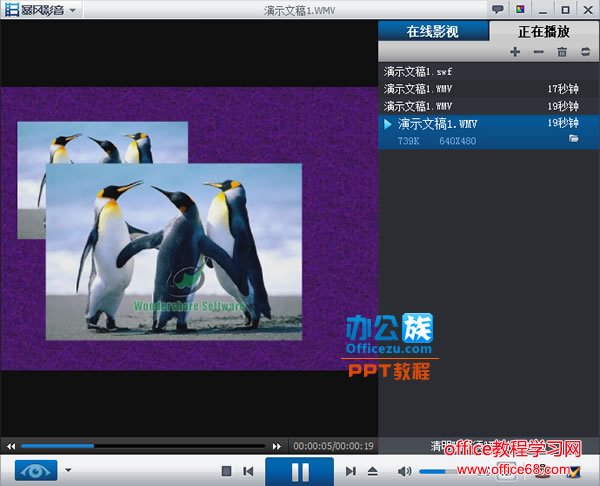Go to the previous track
Screen dimensions: 600x486
click(x=248, y=471)
